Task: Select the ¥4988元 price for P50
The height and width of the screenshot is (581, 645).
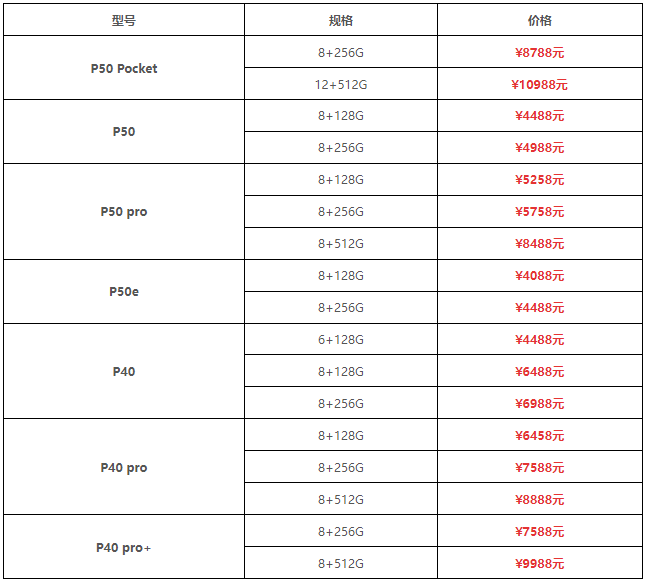Action: 539,148
